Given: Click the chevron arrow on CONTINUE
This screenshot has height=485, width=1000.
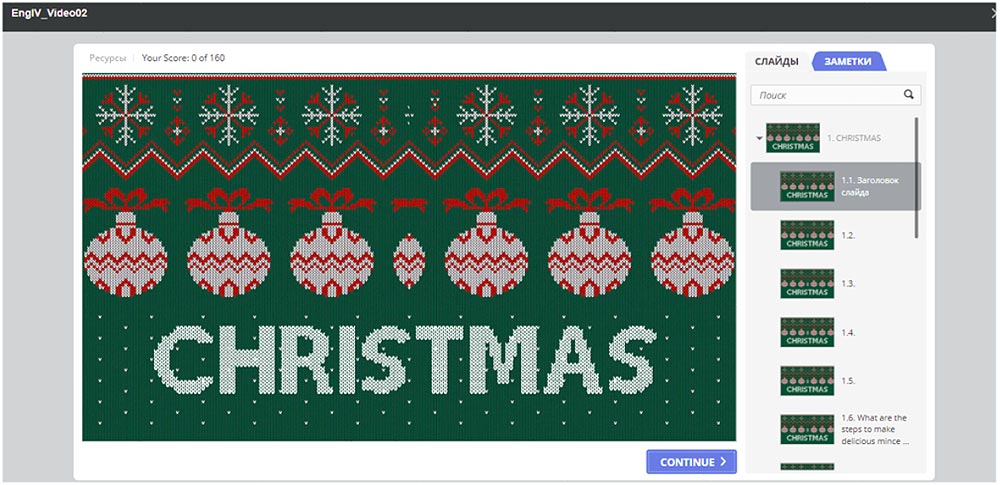Looking at the screenshot, I should pyautogui.click(x=723, y=462).
